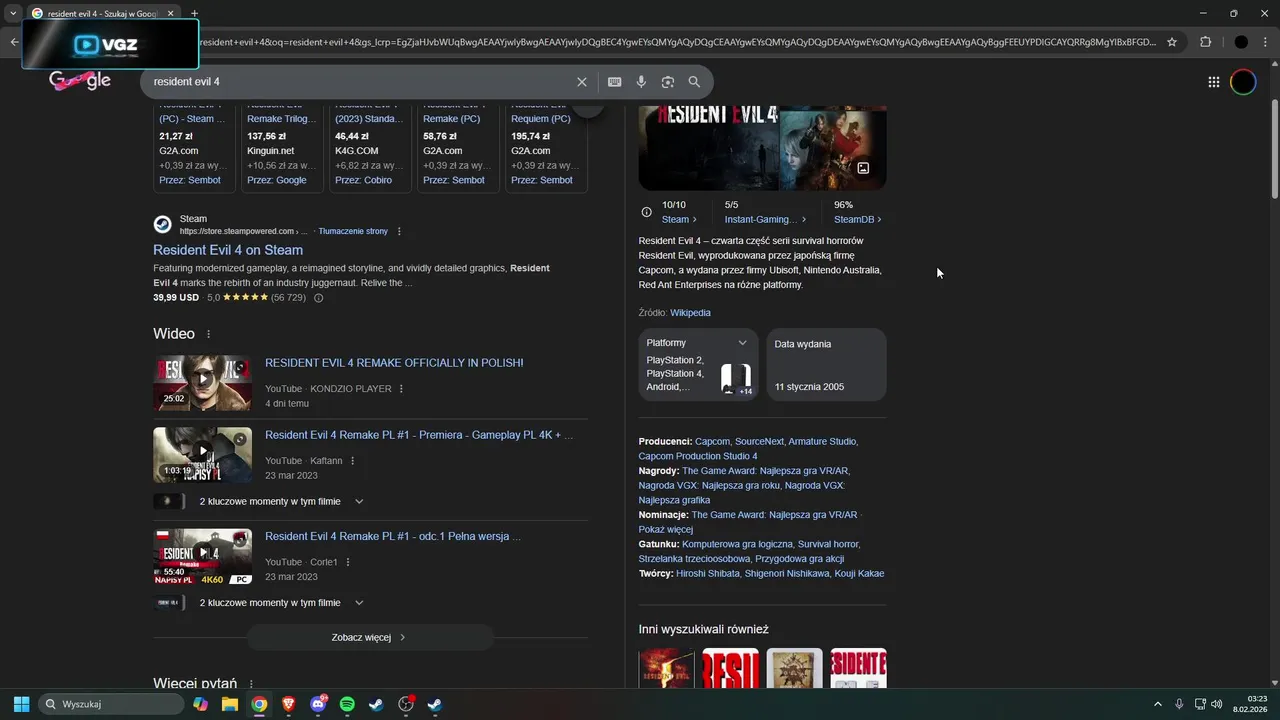This screenshot has height=720, width=1280.
Task: Open the Resident Evil 4 on Steam result
Action: [x=228, y=250]
